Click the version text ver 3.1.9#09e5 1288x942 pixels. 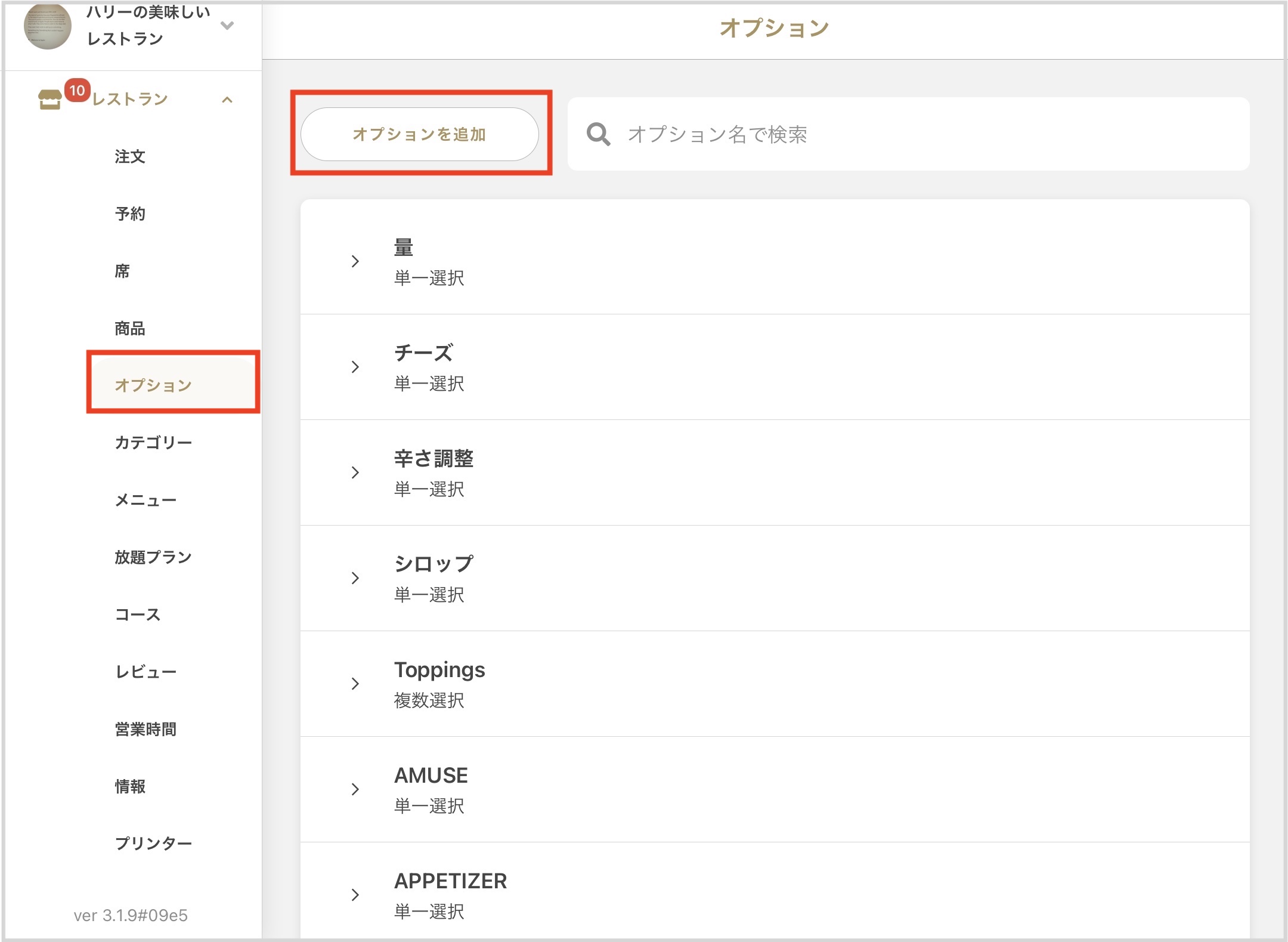point(131,915)
